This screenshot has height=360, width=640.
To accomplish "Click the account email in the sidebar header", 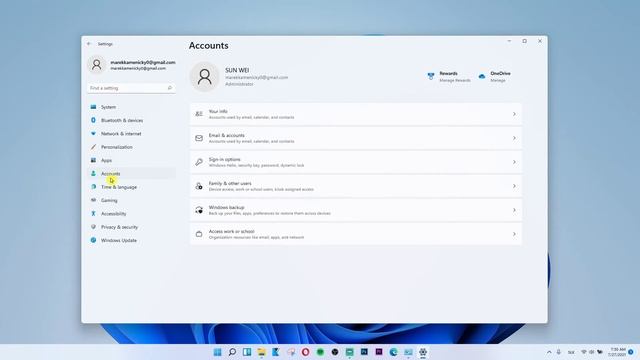I will point(143,62).
